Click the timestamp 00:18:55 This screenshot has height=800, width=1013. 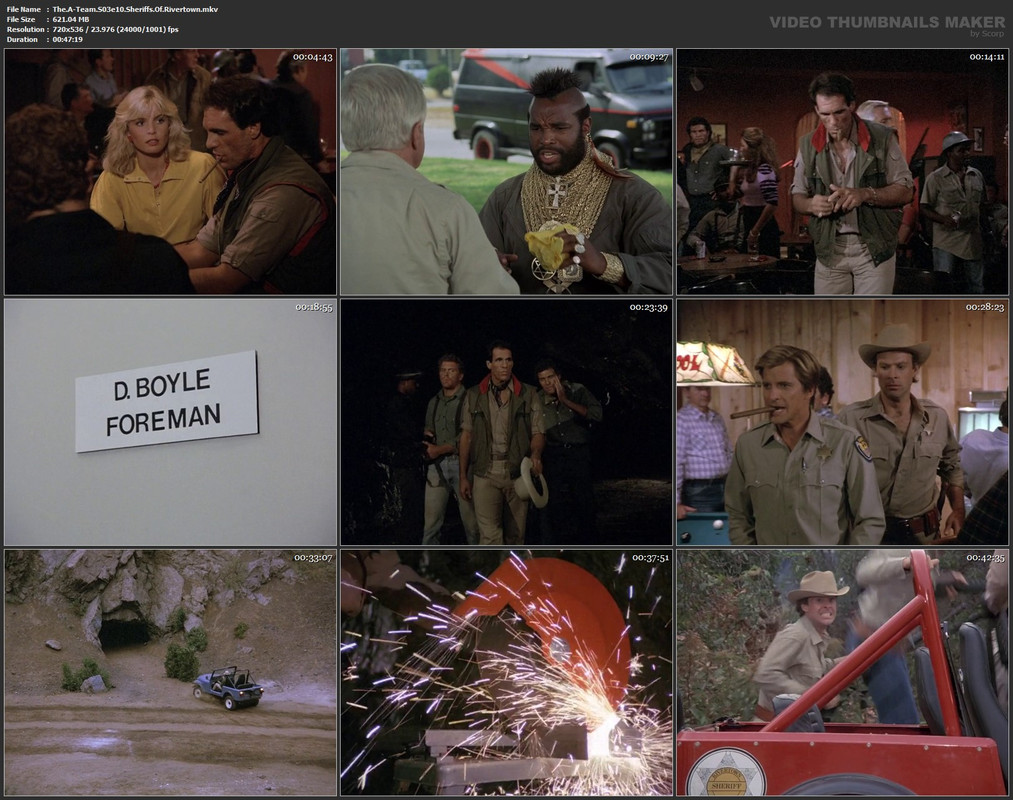click(314, 308)
